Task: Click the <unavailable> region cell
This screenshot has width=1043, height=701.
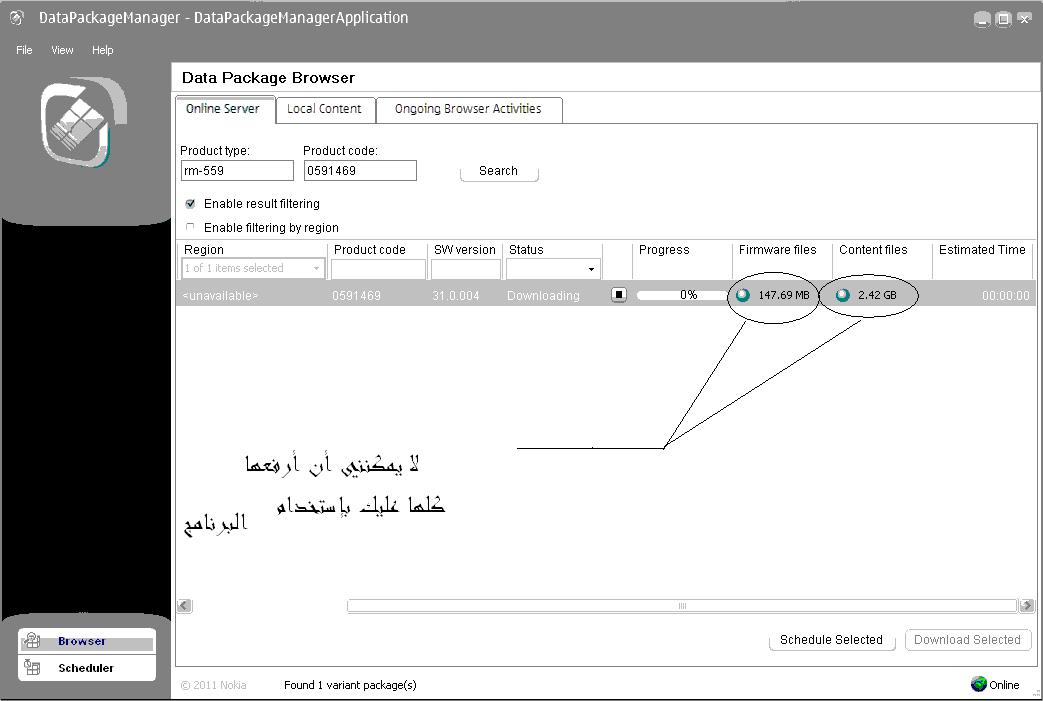Action: (220, 295)
